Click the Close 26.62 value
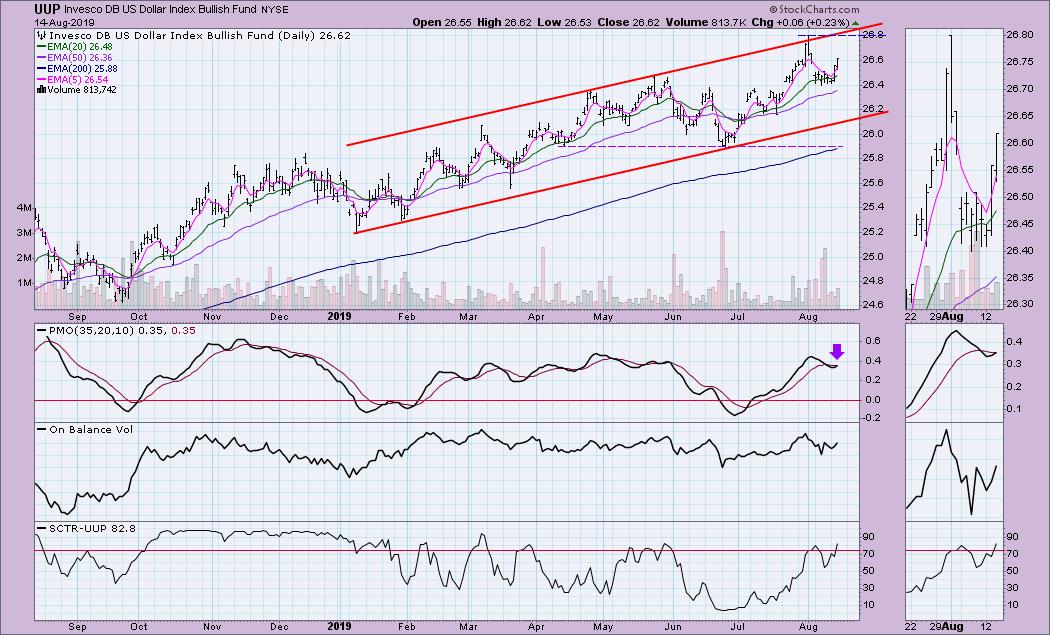This screenshot has width=1050, height=635. [x=630, y=22]
